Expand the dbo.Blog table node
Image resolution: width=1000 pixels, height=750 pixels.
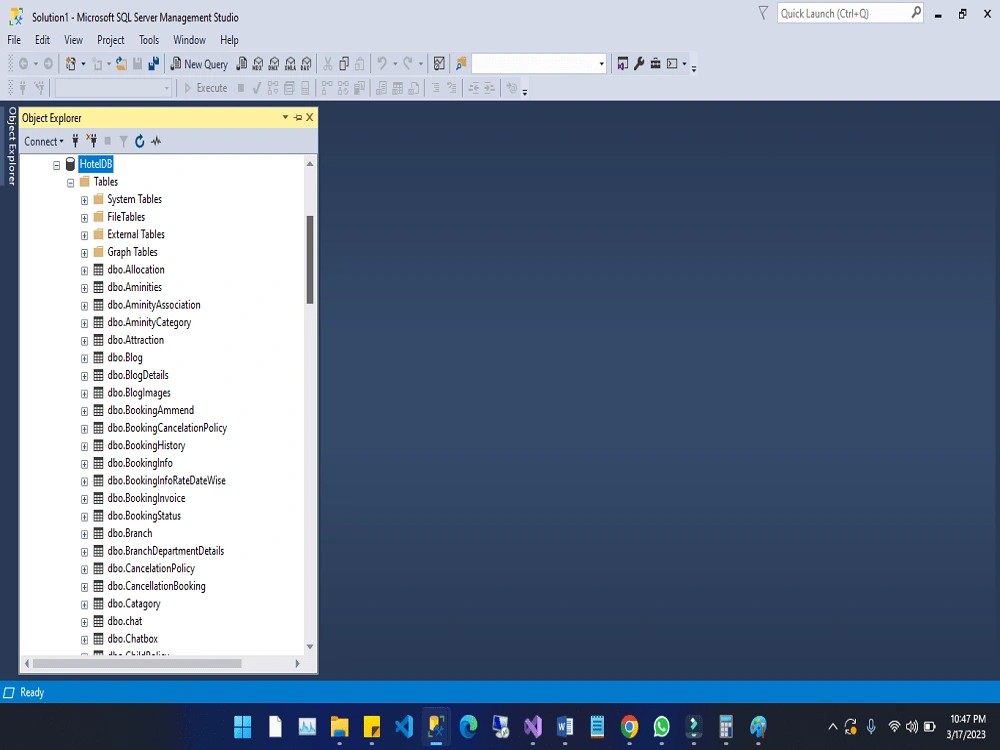click(84, 358)
